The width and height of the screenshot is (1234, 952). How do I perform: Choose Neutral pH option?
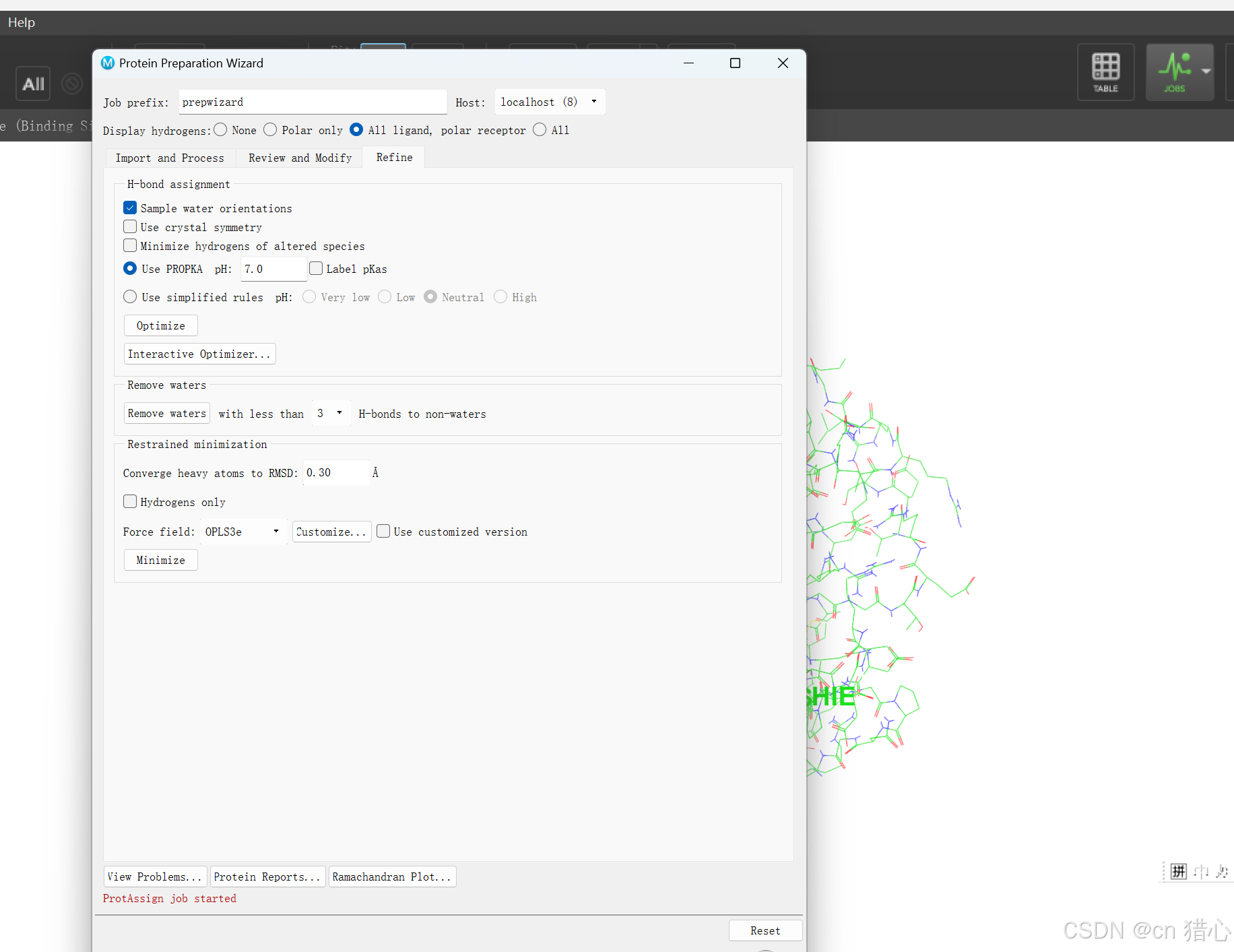tap(430, 296)
